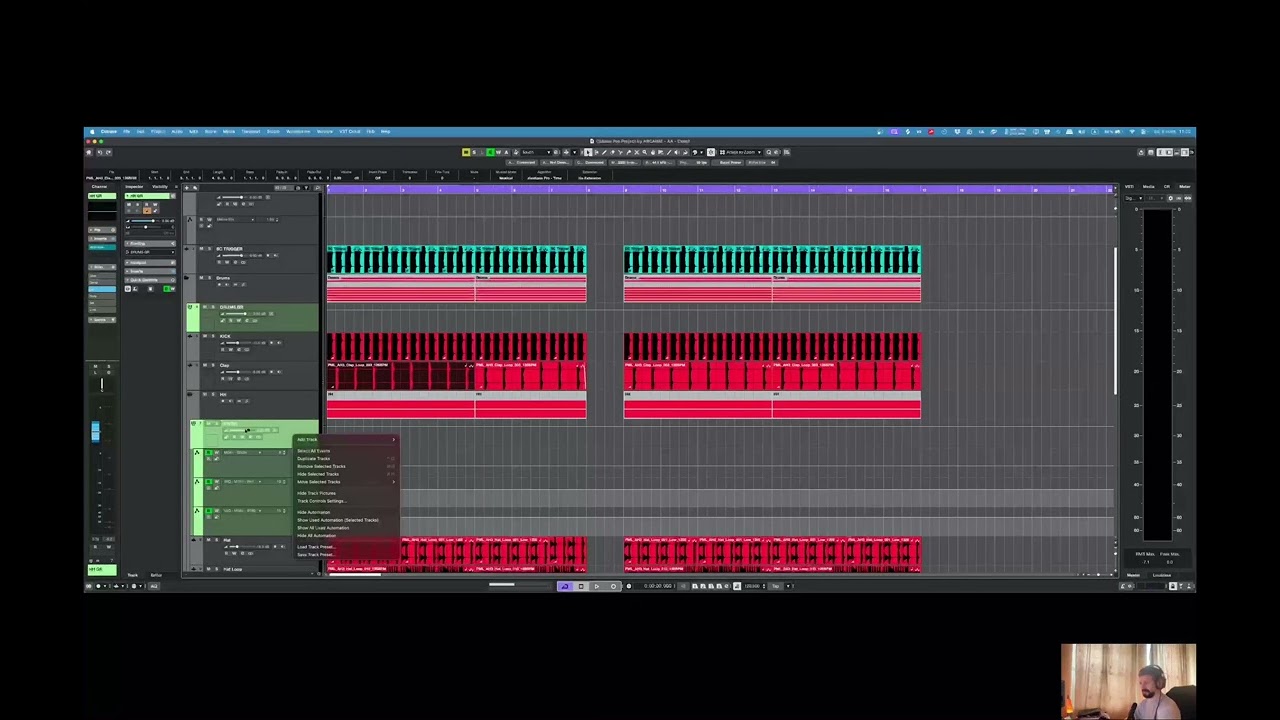Click the vertical scrollbar of arrangement
This screenshot has width=1280, height=720.
point(1115,320)
